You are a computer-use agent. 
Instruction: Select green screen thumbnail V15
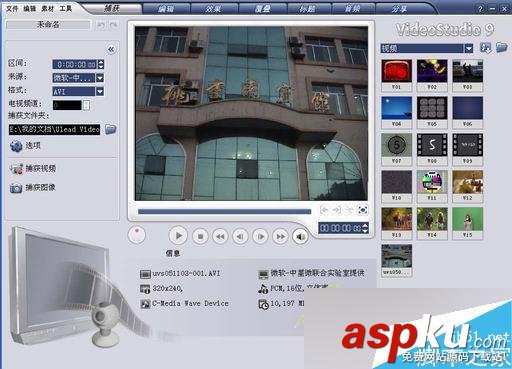[x=467, y=223]
